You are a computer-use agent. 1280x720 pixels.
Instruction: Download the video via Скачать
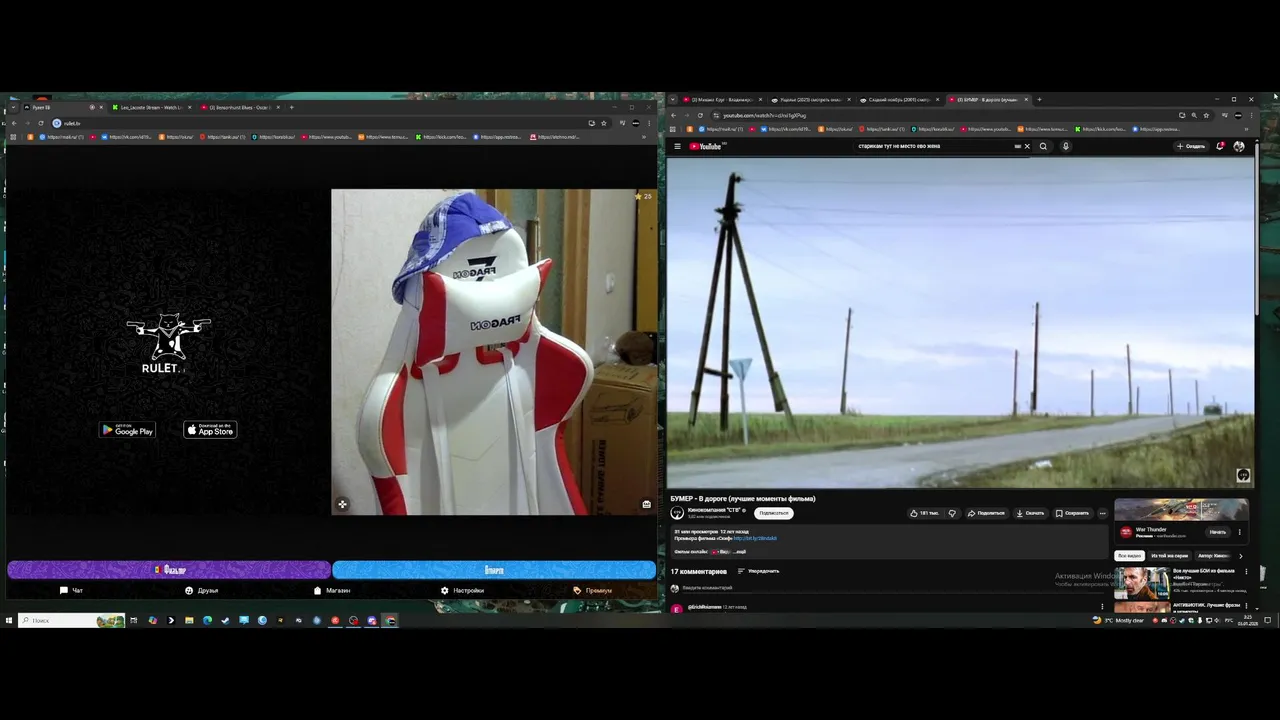click(x=1030, y=513)
